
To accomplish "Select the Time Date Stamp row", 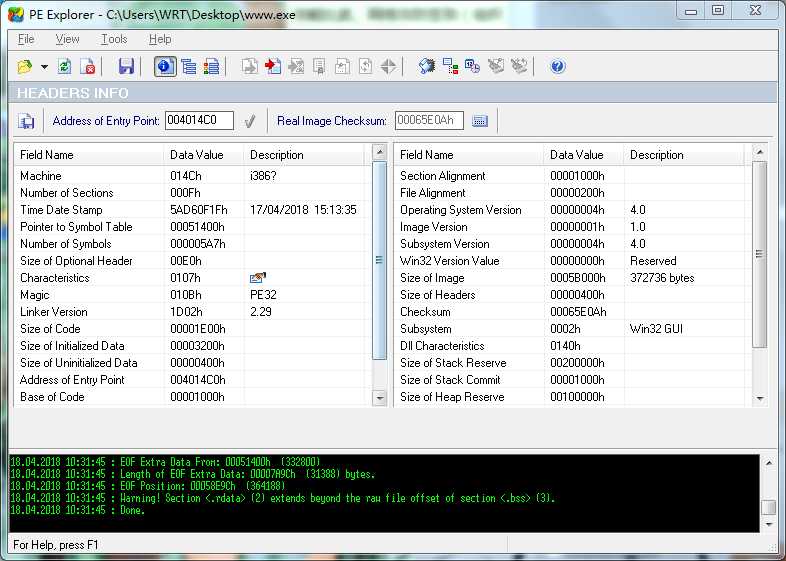I will pyautogui.click(x=193, y=210).
